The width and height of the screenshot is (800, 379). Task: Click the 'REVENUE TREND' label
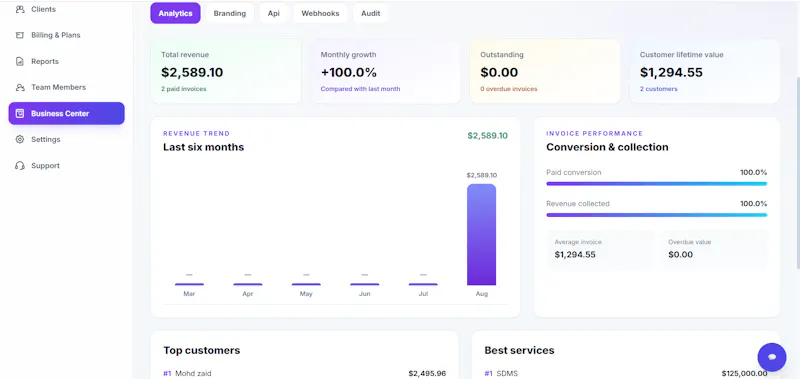click(196, 134)
